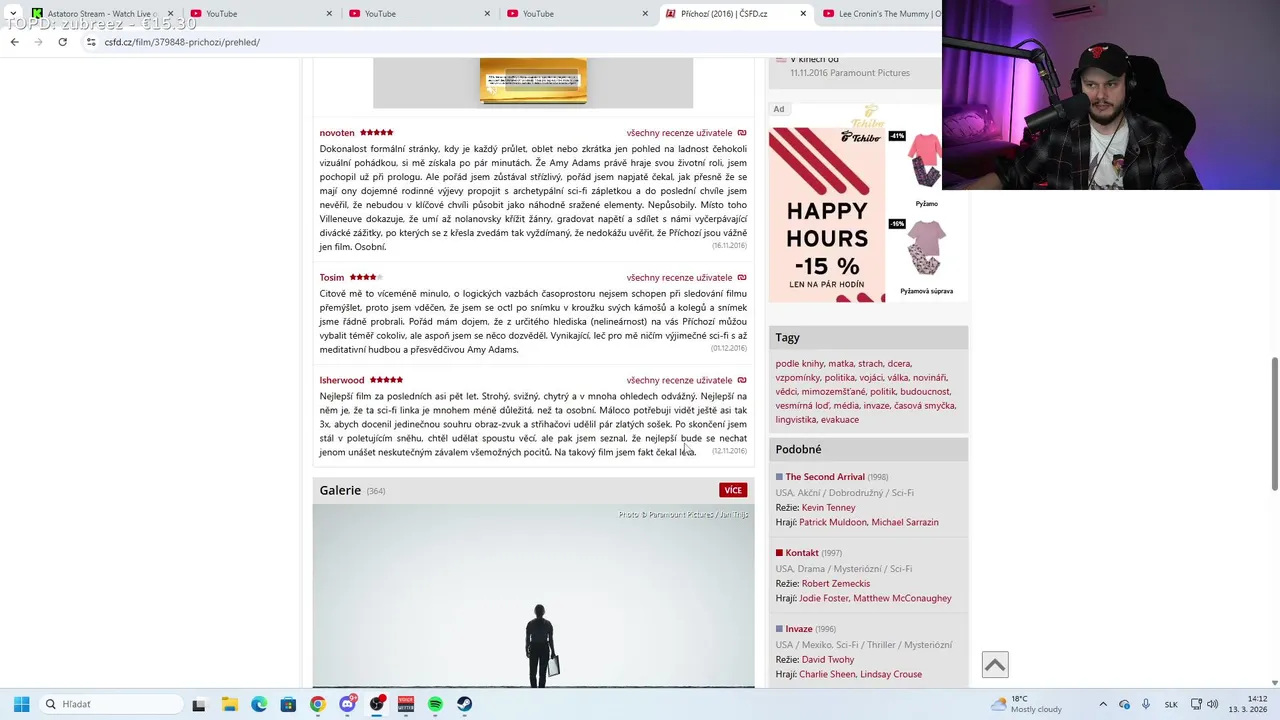Open Microsoft Edge from the taskbar

[259, 704]
